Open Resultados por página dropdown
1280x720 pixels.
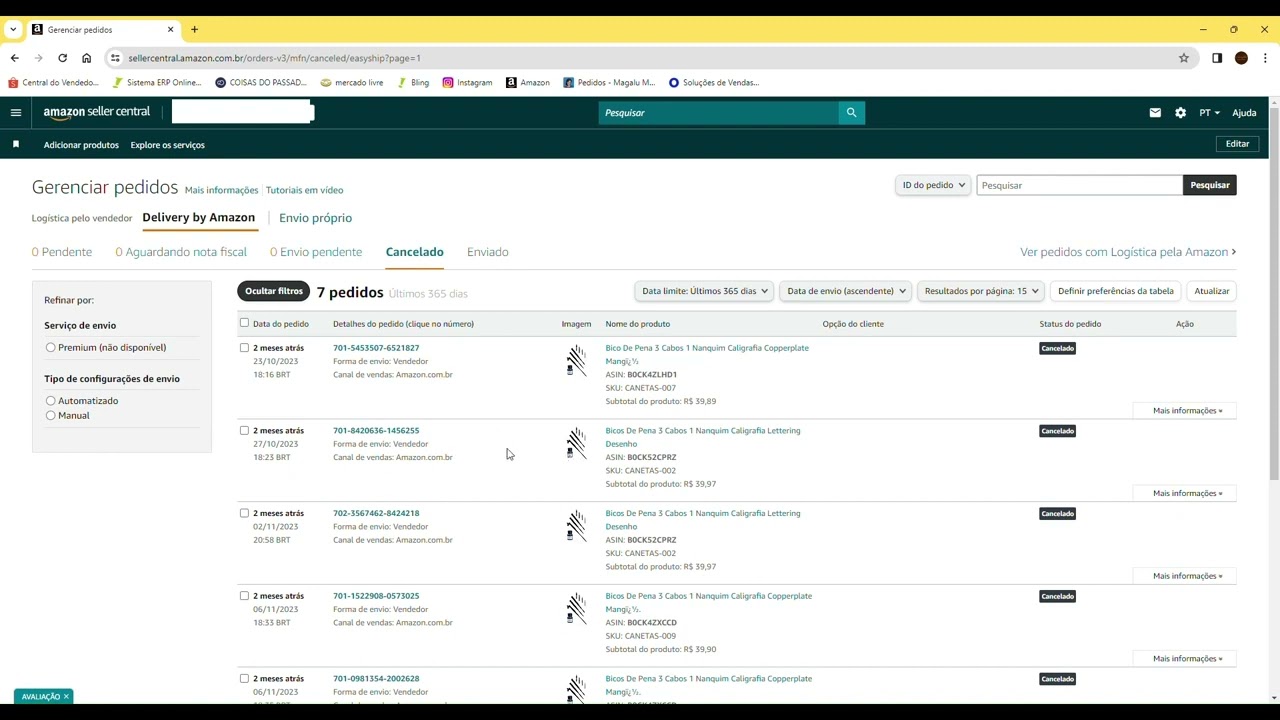[981, 291]
